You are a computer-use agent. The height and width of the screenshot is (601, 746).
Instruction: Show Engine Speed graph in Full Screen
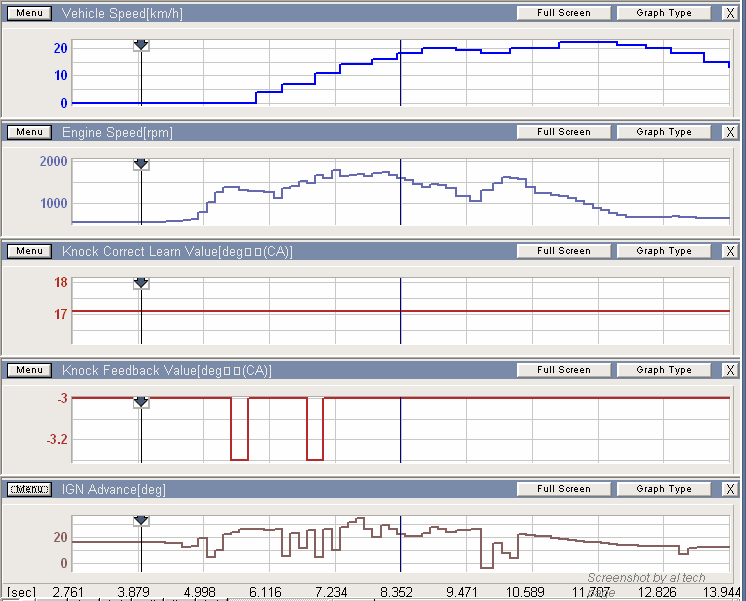(563, 132)
